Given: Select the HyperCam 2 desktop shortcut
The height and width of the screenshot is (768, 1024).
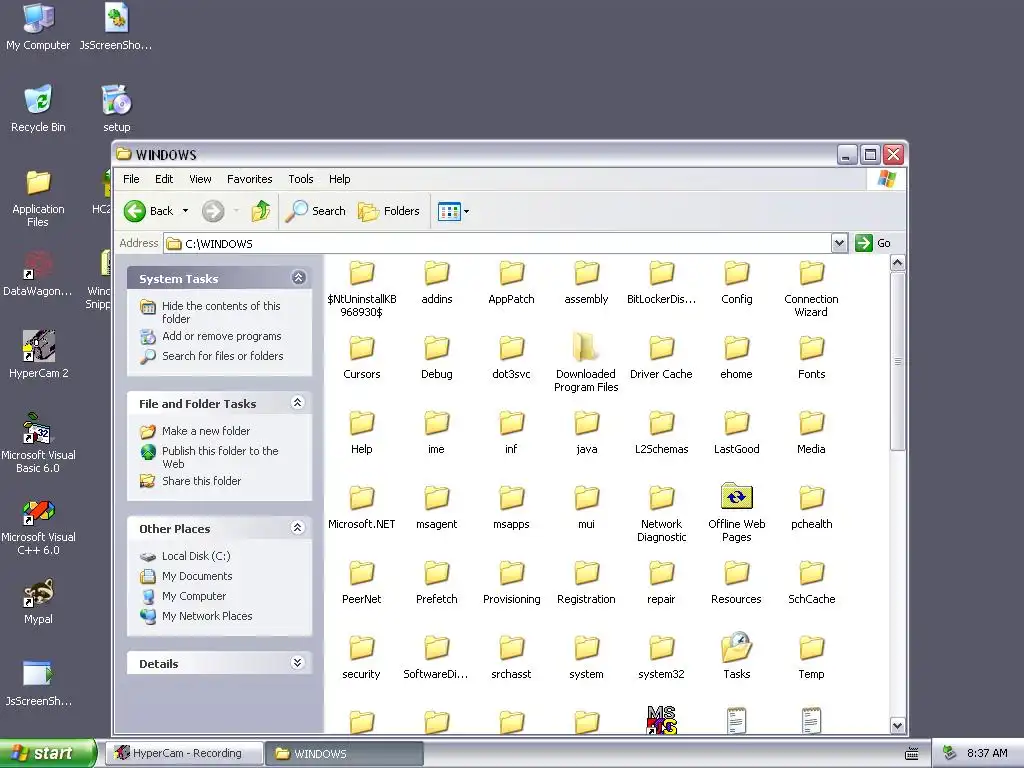Looking at the screenshot, I should point(38,355).
